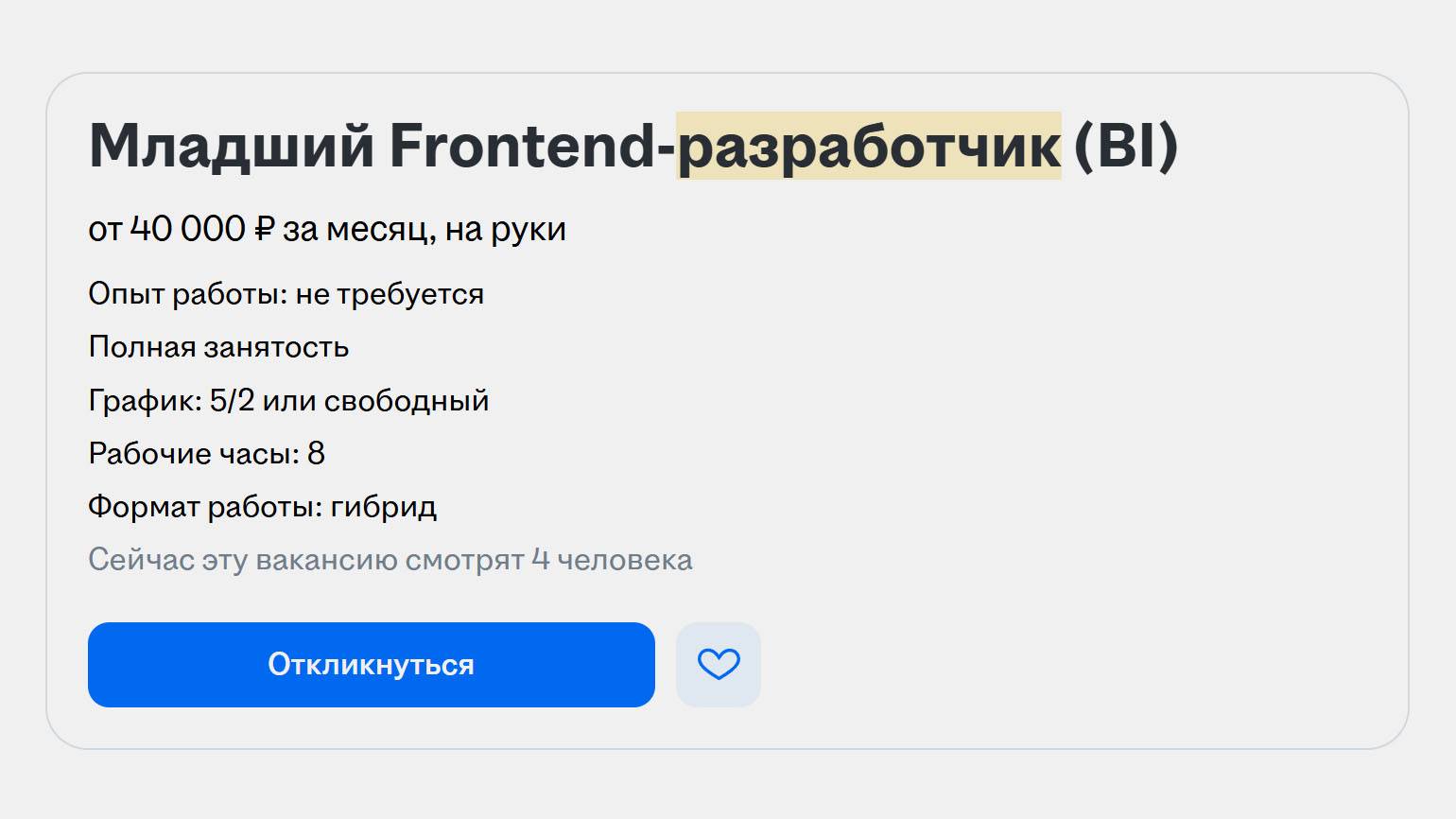Add the vacancy to favorites with heart icon

coord(719,664)
